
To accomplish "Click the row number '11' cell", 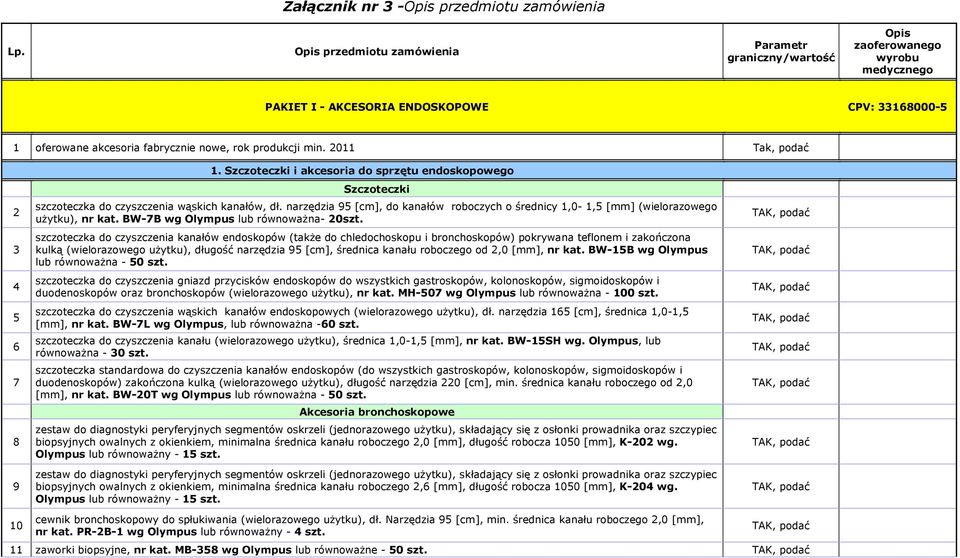I will coord(17,550).
